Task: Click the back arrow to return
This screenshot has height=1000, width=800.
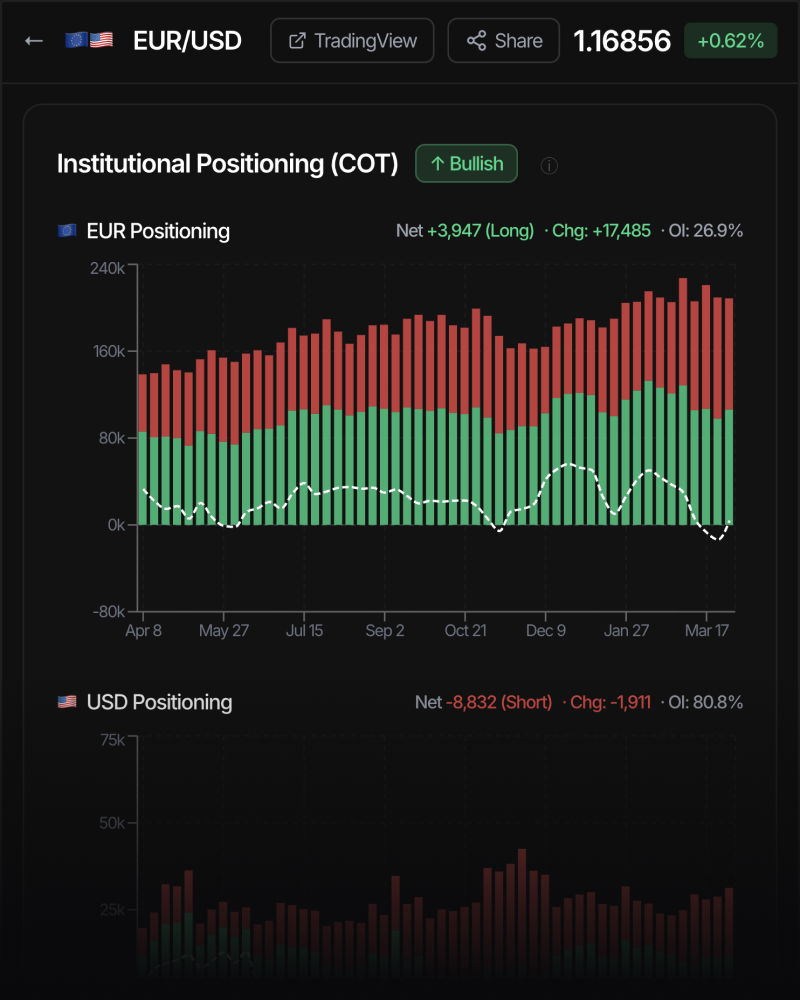Action: (x=33, y=40)
